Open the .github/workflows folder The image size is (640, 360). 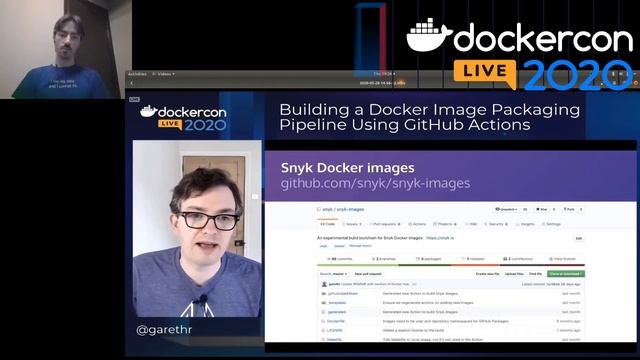(x=343, y=293)
